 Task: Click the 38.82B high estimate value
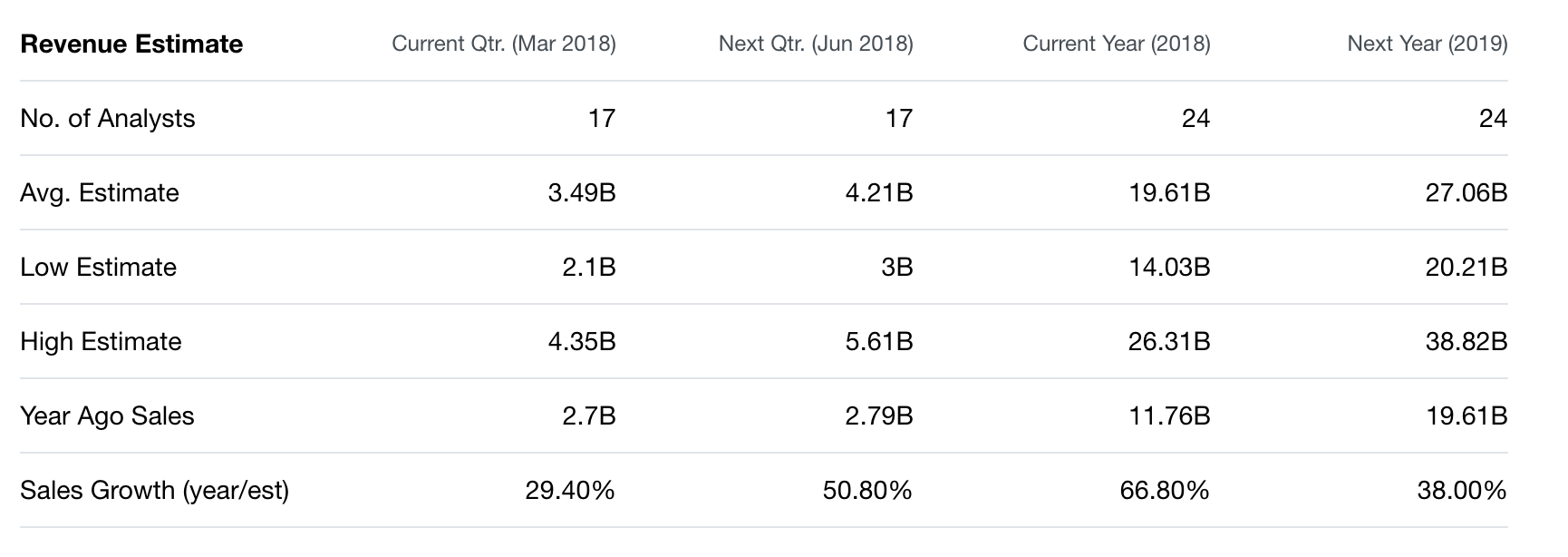point(1466,342)
